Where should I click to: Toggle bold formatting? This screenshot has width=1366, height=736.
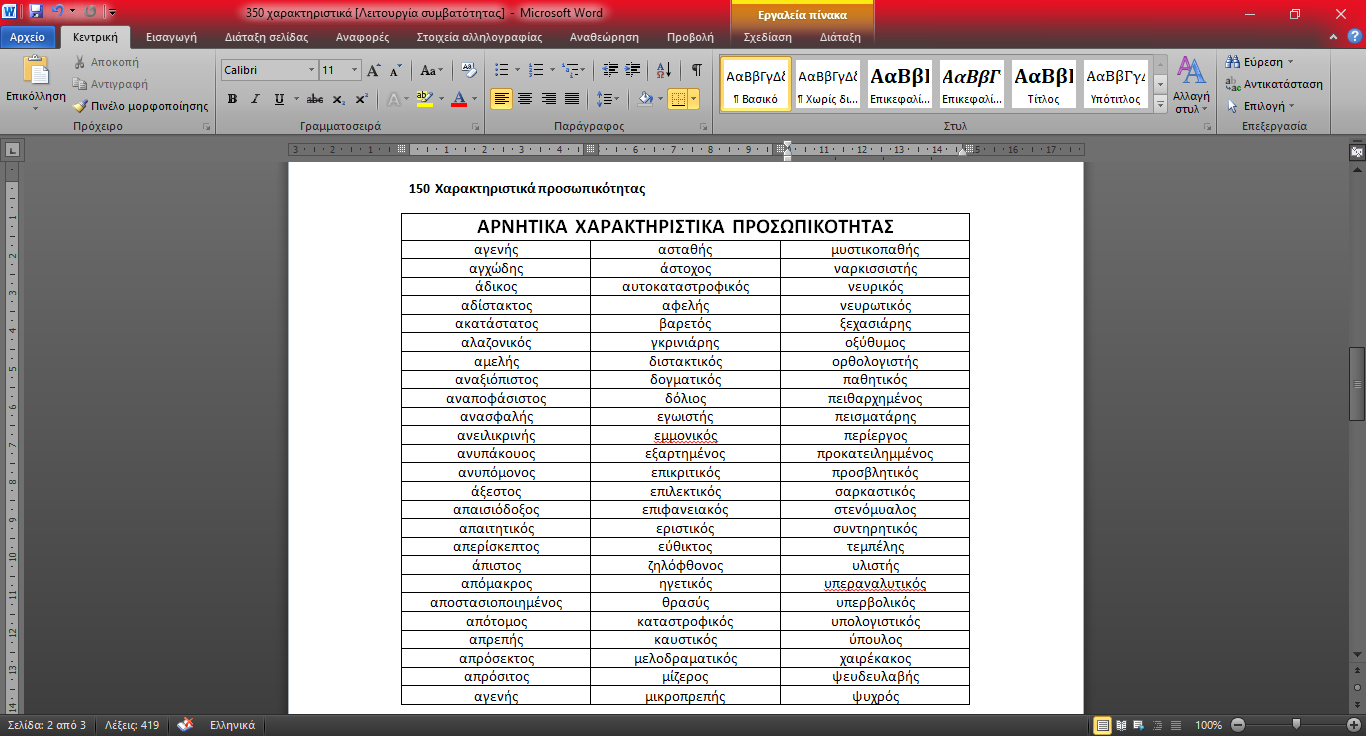click(232, 99)
